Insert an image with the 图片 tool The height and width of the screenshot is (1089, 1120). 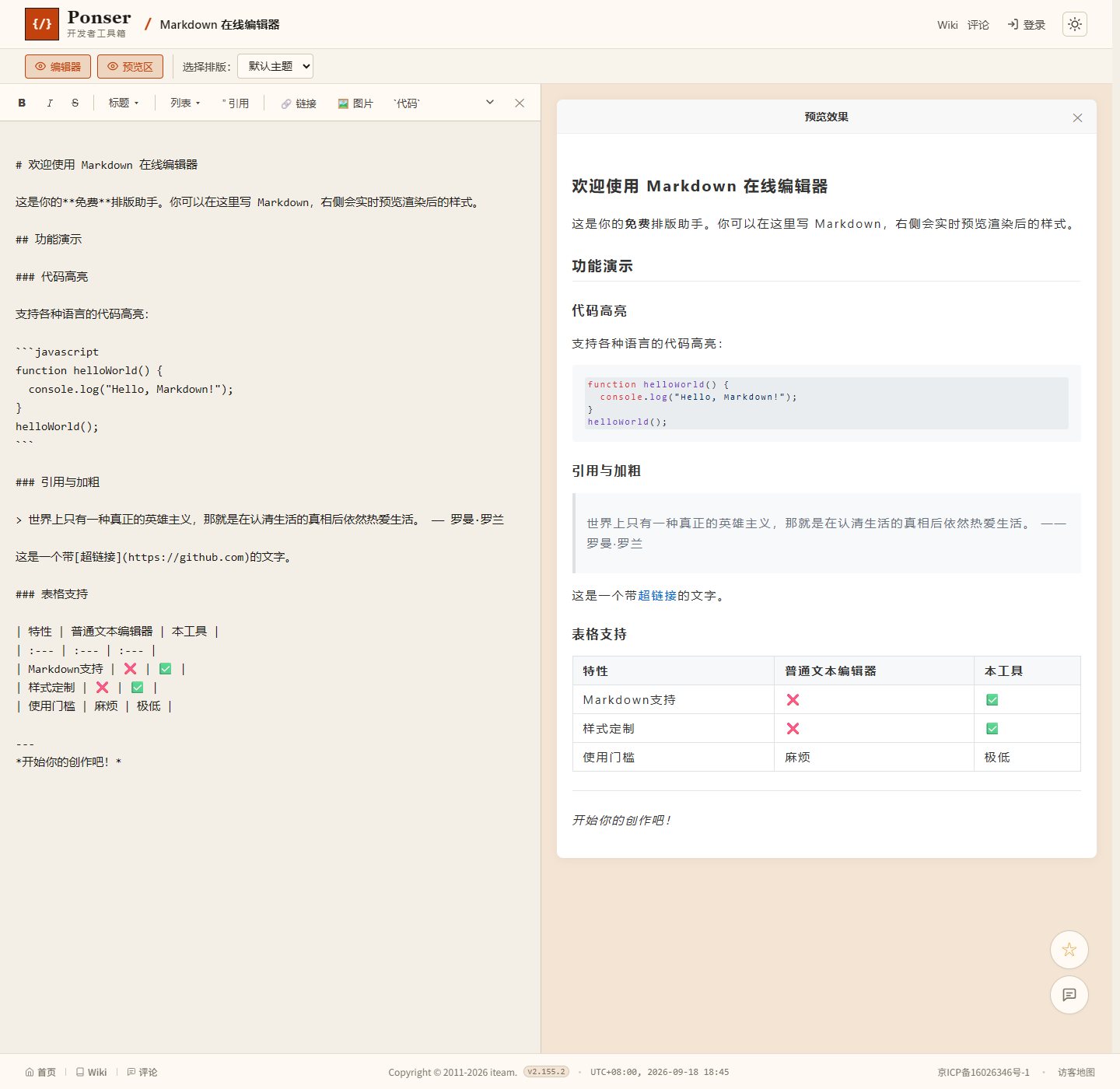pos(355,103)
